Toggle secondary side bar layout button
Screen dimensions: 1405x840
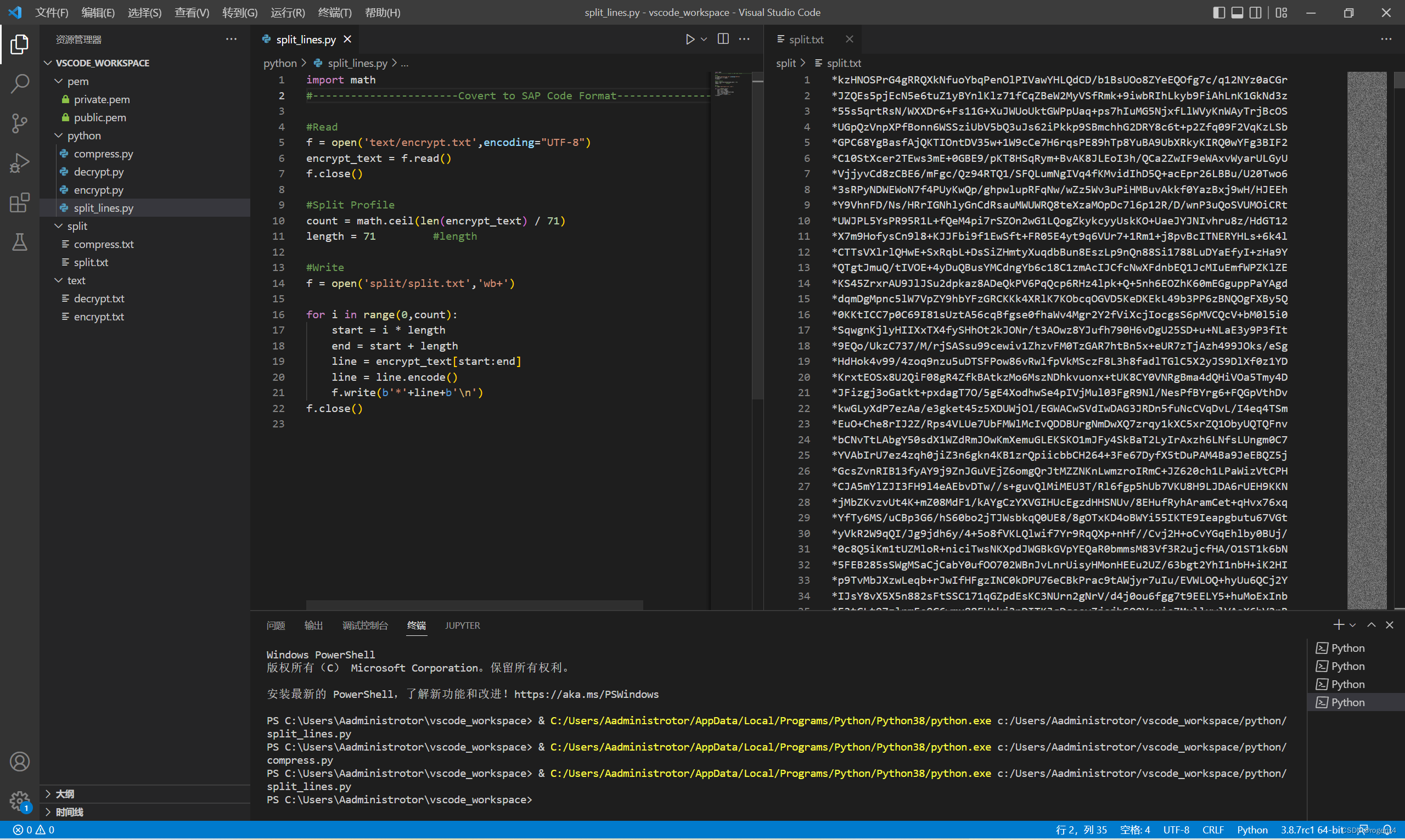1255,13
